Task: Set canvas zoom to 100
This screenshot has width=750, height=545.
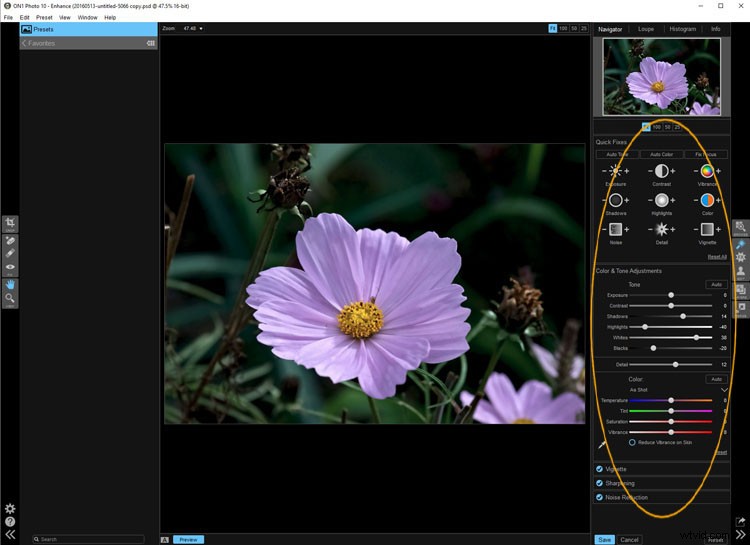Action: coord(563,28)
